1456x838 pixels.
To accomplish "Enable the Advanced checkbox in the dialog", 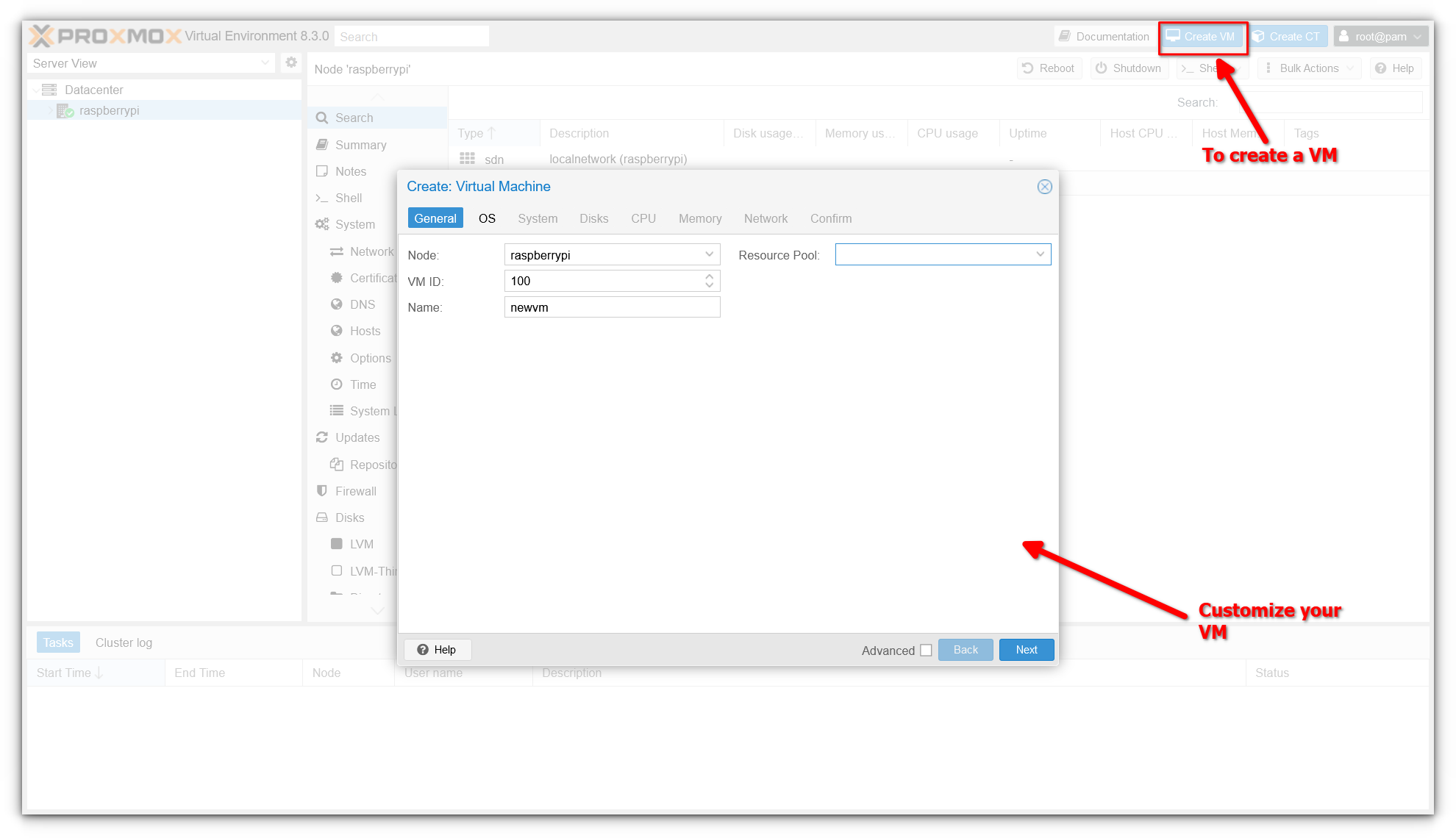I will click(926, 650).
